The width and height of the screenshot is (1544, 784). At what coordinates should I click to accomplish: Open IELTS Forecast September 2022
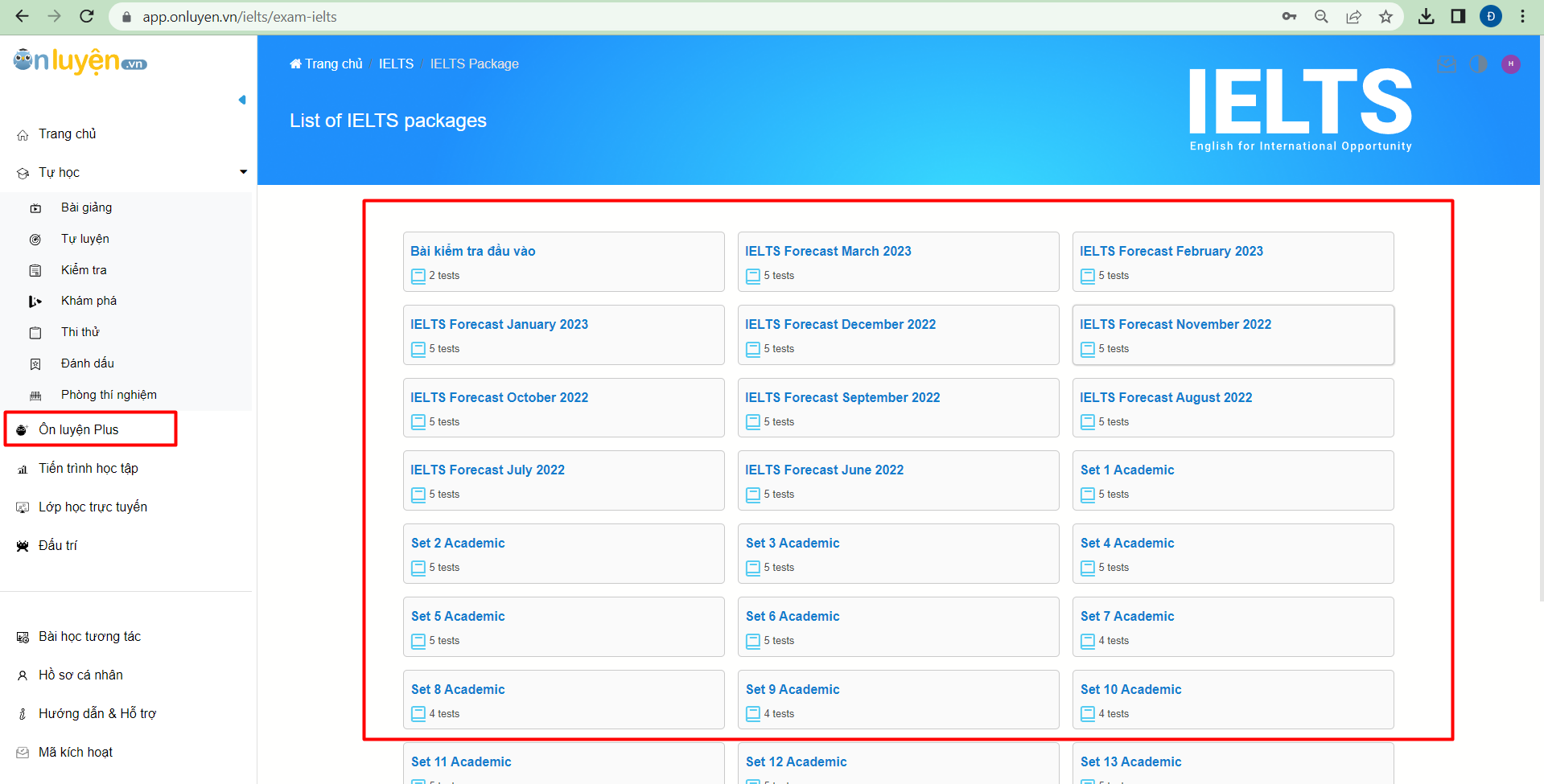[x=898, y=408]
